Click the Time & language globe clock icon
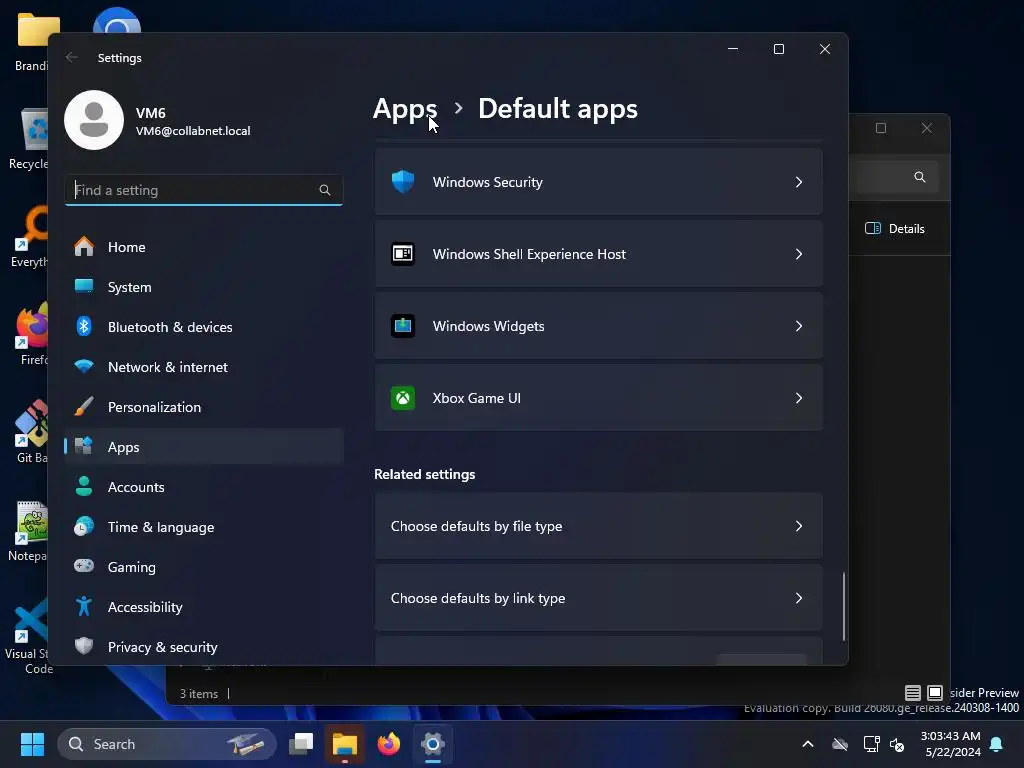Viewport: 1024px width, 768px height. pos(84,526)
